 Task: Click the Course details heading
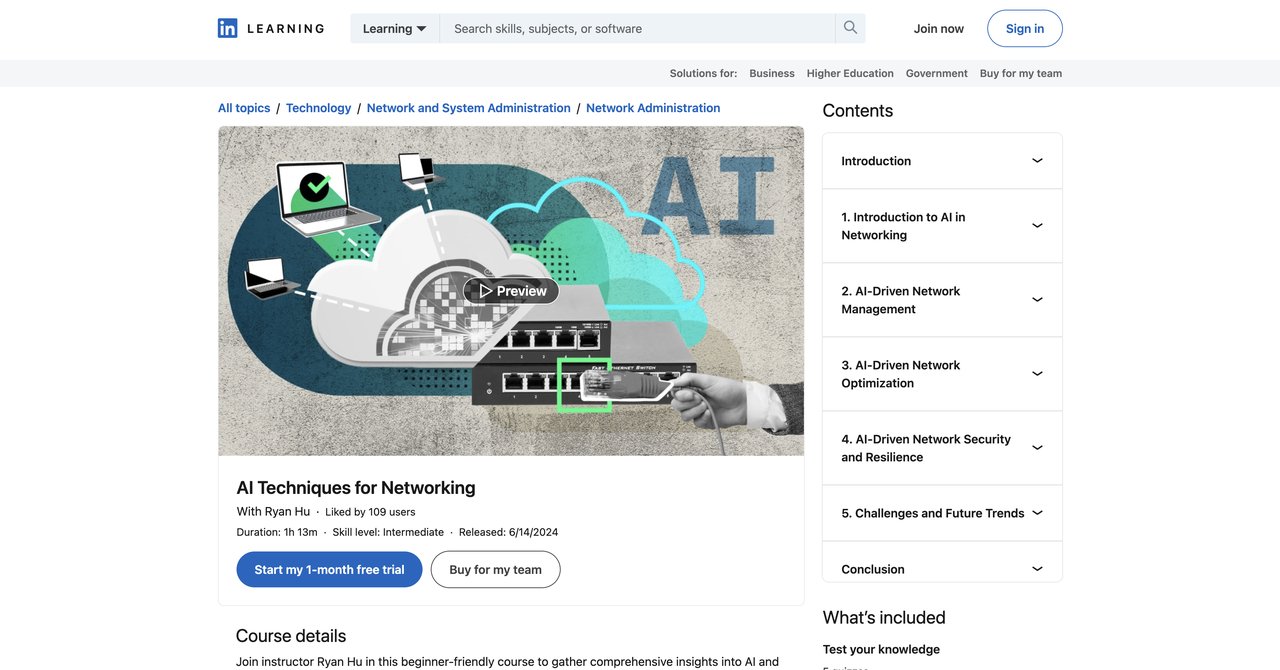(x=291, y=636)
